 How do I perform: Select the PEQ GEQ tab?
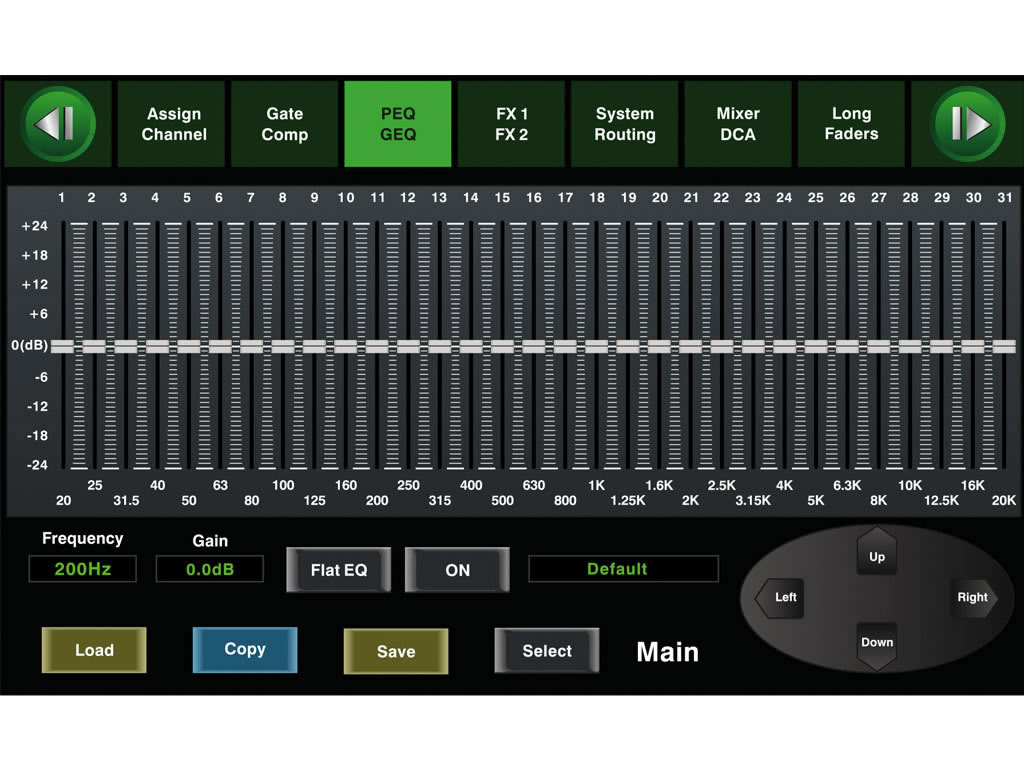[398, 124]
